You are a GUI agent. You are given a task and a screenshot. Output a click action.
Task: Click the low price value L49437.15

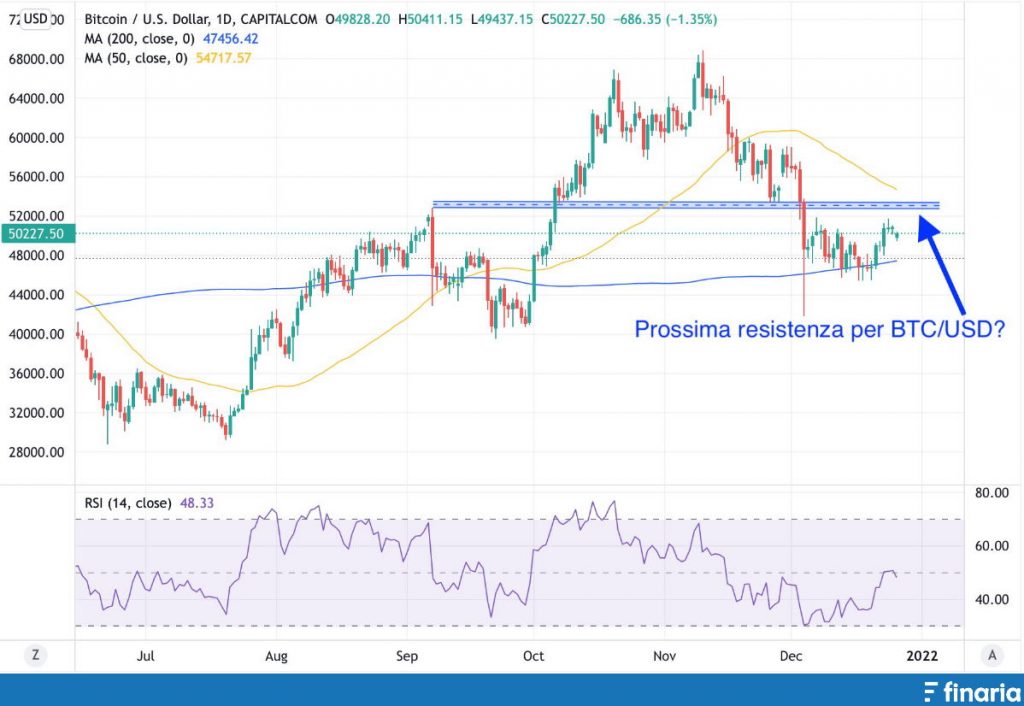(x=502, y=20)
